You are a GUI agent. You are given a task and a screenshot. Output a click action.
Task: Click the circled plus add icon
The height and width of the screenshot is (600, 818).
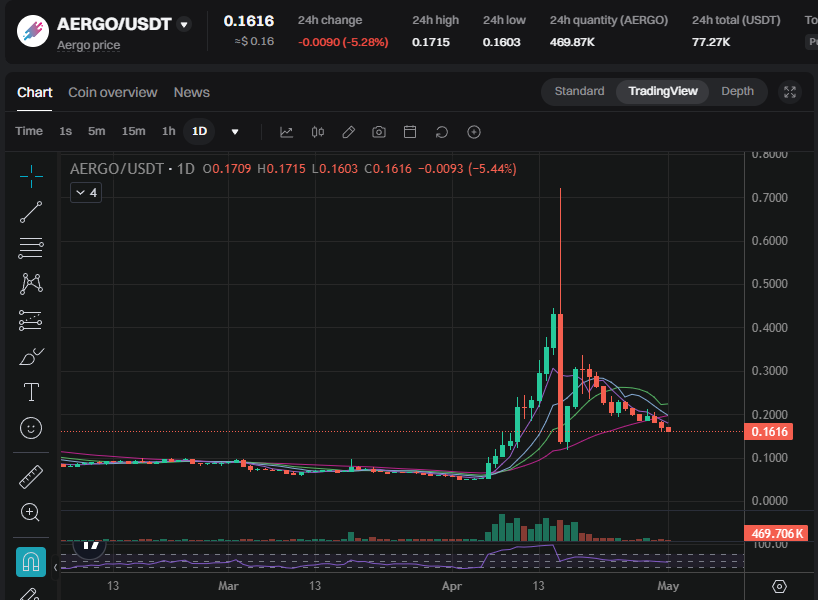[474, 132]
